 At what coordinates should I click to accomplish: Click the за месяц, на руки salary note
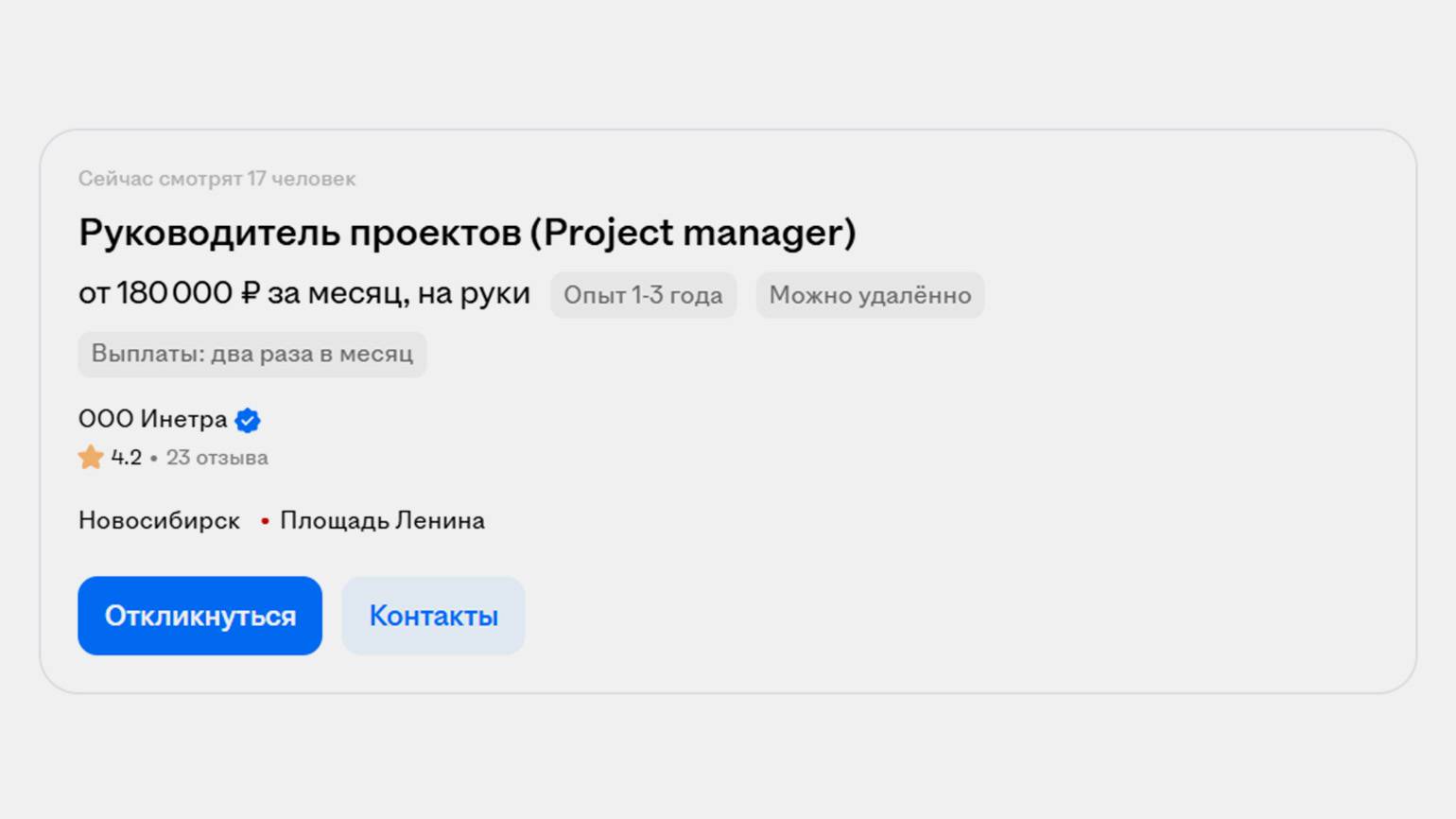(x=398, y=294)
